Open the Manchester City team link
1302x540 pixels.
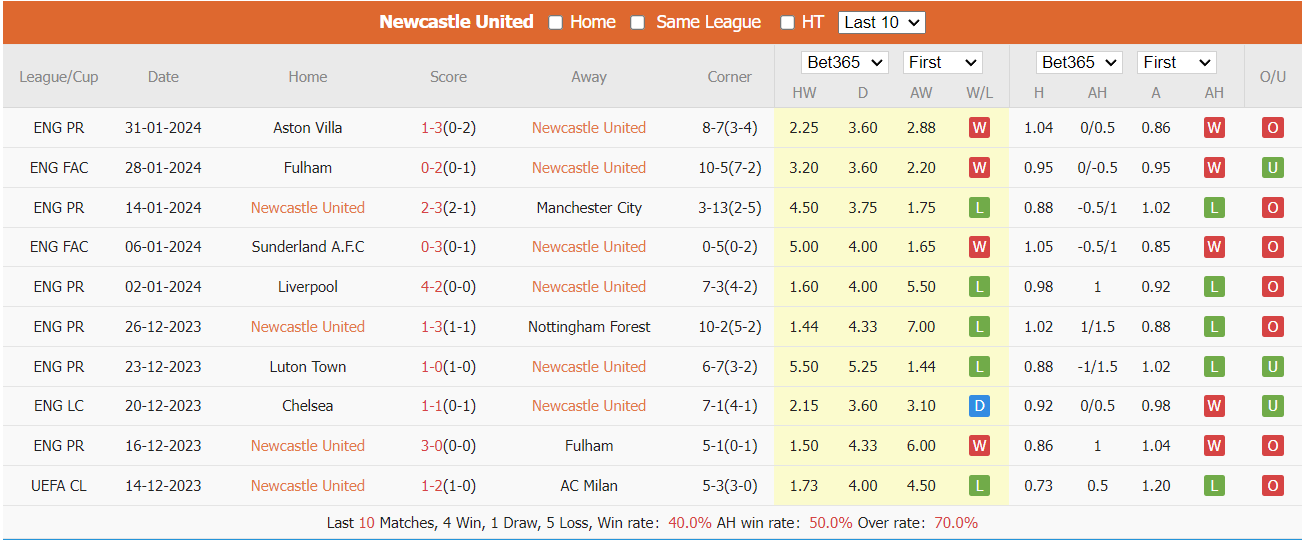589,208
